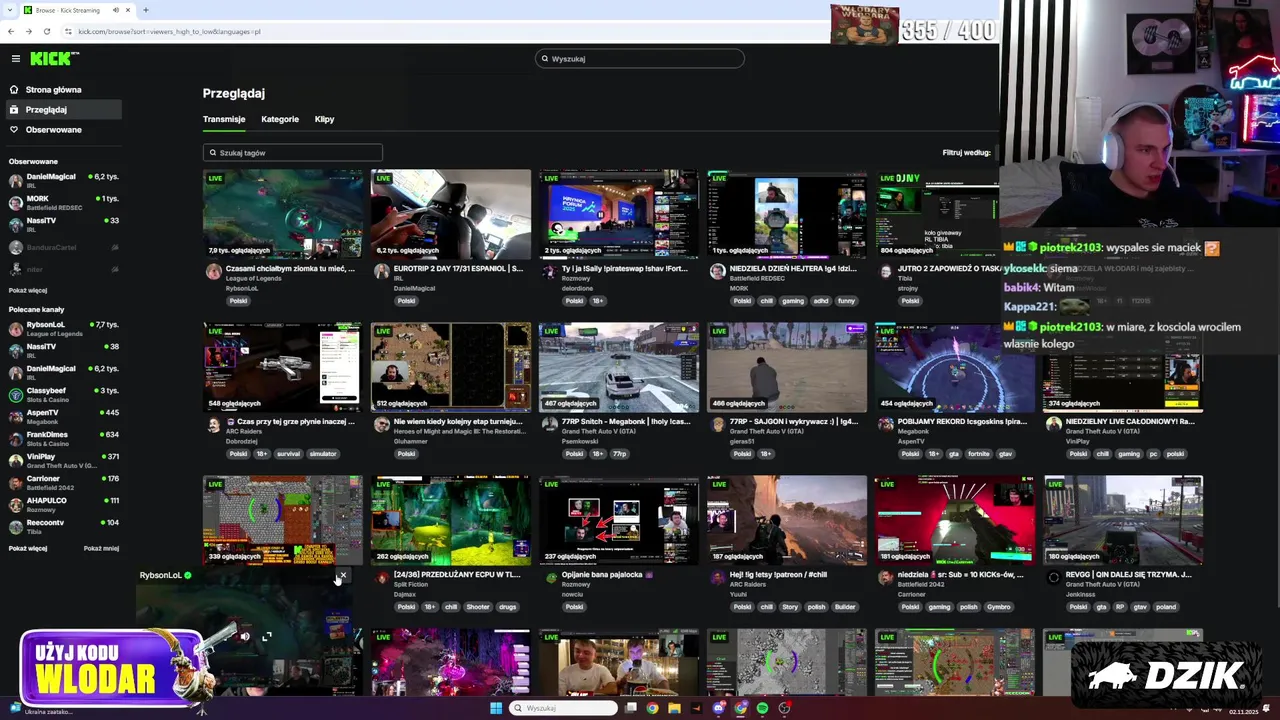Open the NIEDZIELA DZIEŃ HEJTERA stream thumbnail

[x=787, y=214]
